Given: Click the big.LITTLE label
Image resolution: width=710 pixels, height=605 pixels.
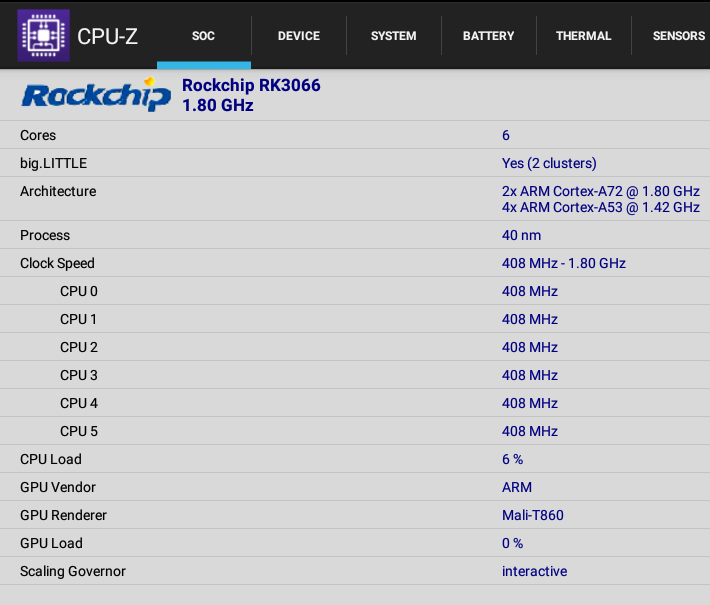Looking at the screenshot, I should [x=53, y=163].
